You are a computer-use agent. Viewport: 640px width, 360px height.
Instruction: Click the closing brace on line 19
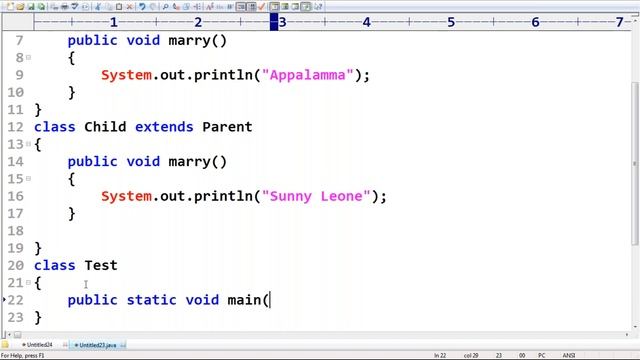click(x=38, y=248)
